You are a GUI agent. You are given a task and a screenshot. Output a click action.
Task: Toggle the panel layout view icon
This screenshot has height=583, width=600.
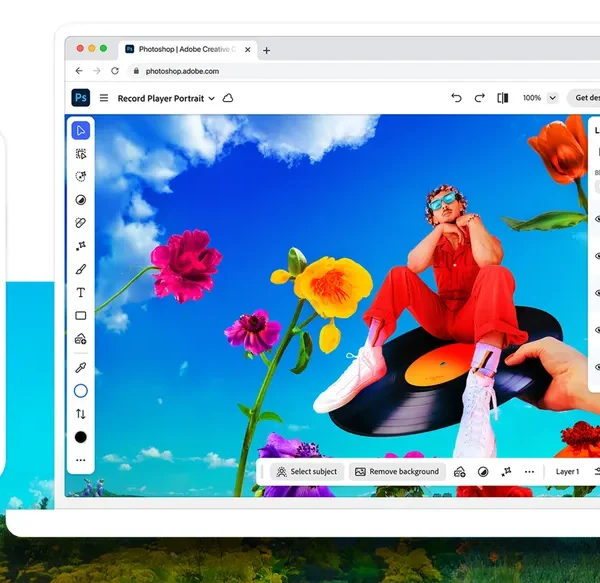(x=503, y=98)
